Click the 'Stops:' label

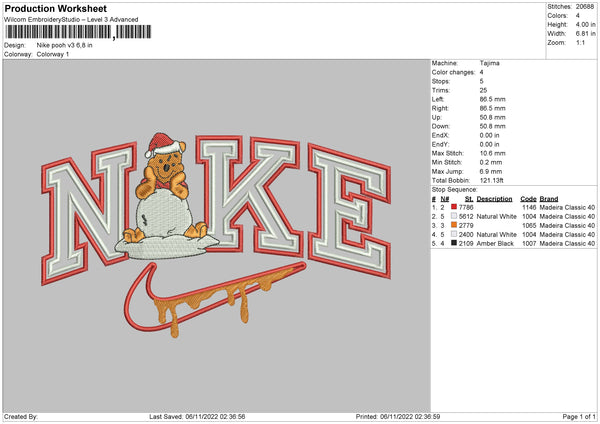[441, 81]
